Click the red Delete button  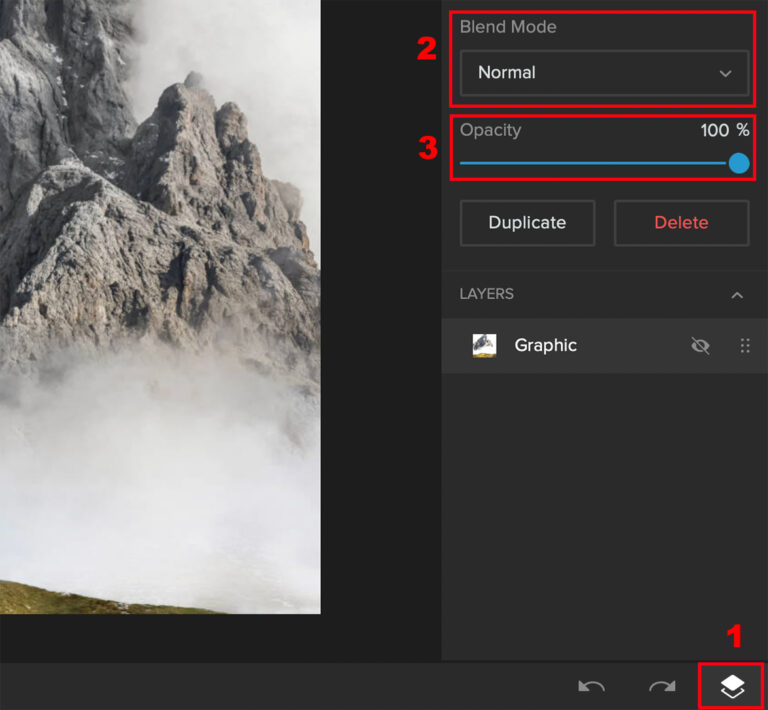click(x=681, y=223)
